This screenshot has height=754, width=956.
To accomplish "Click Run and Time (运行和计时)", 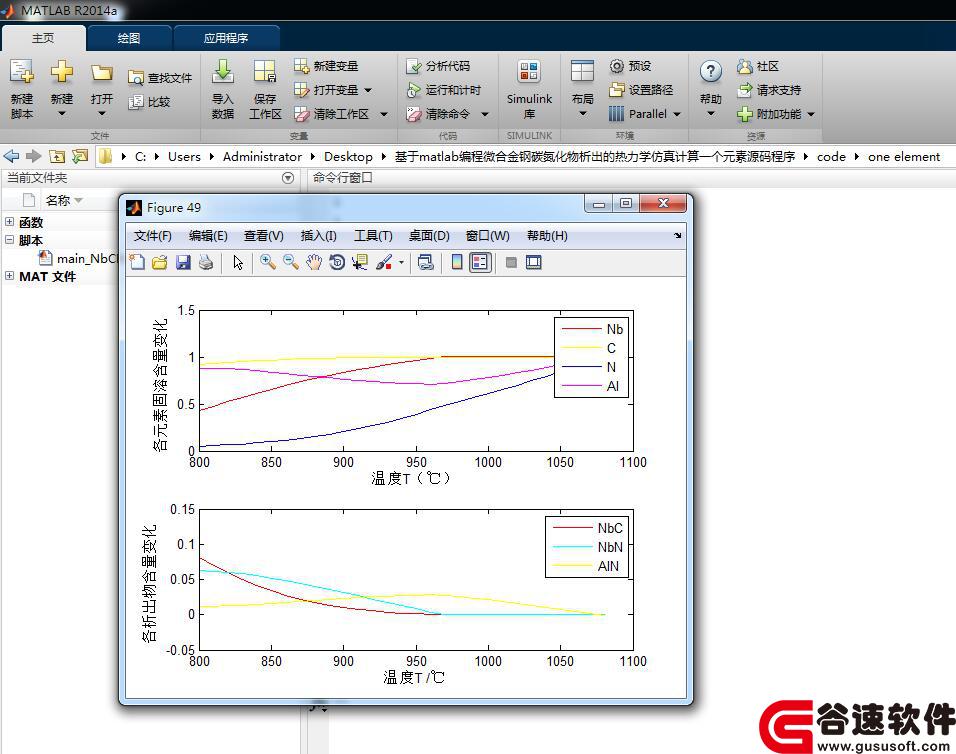I will tap(444, 90).
